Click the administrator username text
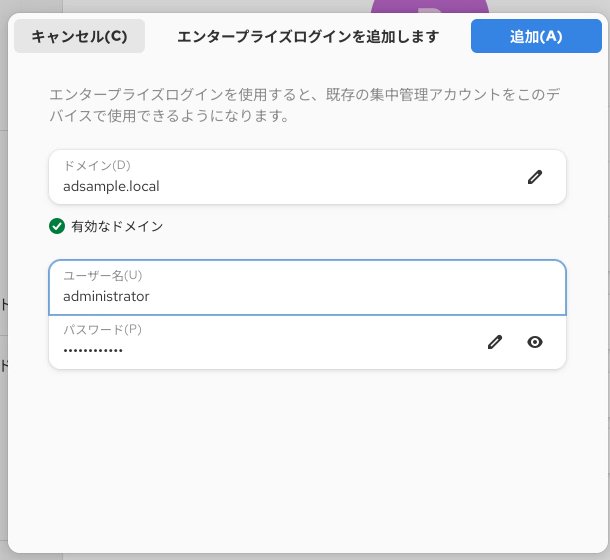 tap(106, 296)
